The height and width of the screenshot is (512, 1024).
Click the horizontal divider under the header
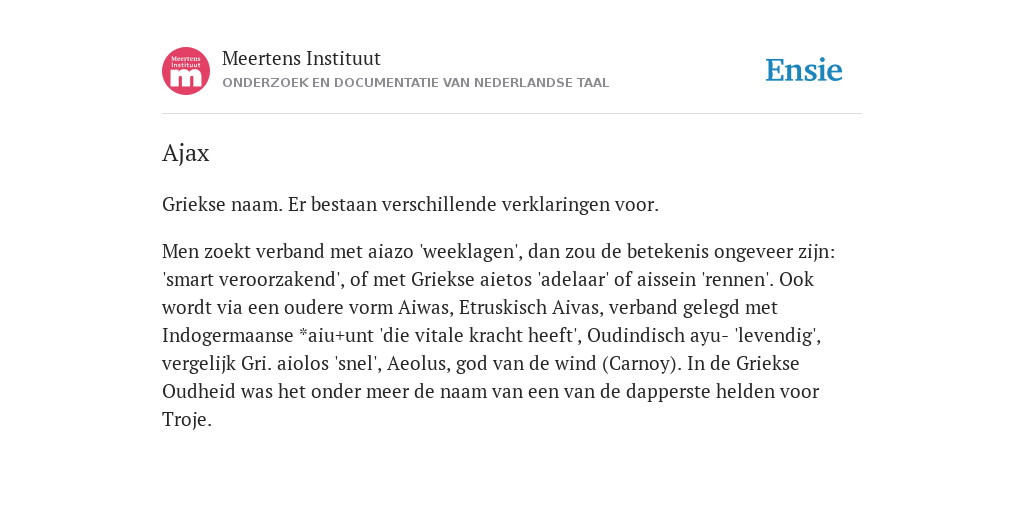coord(512,114)
